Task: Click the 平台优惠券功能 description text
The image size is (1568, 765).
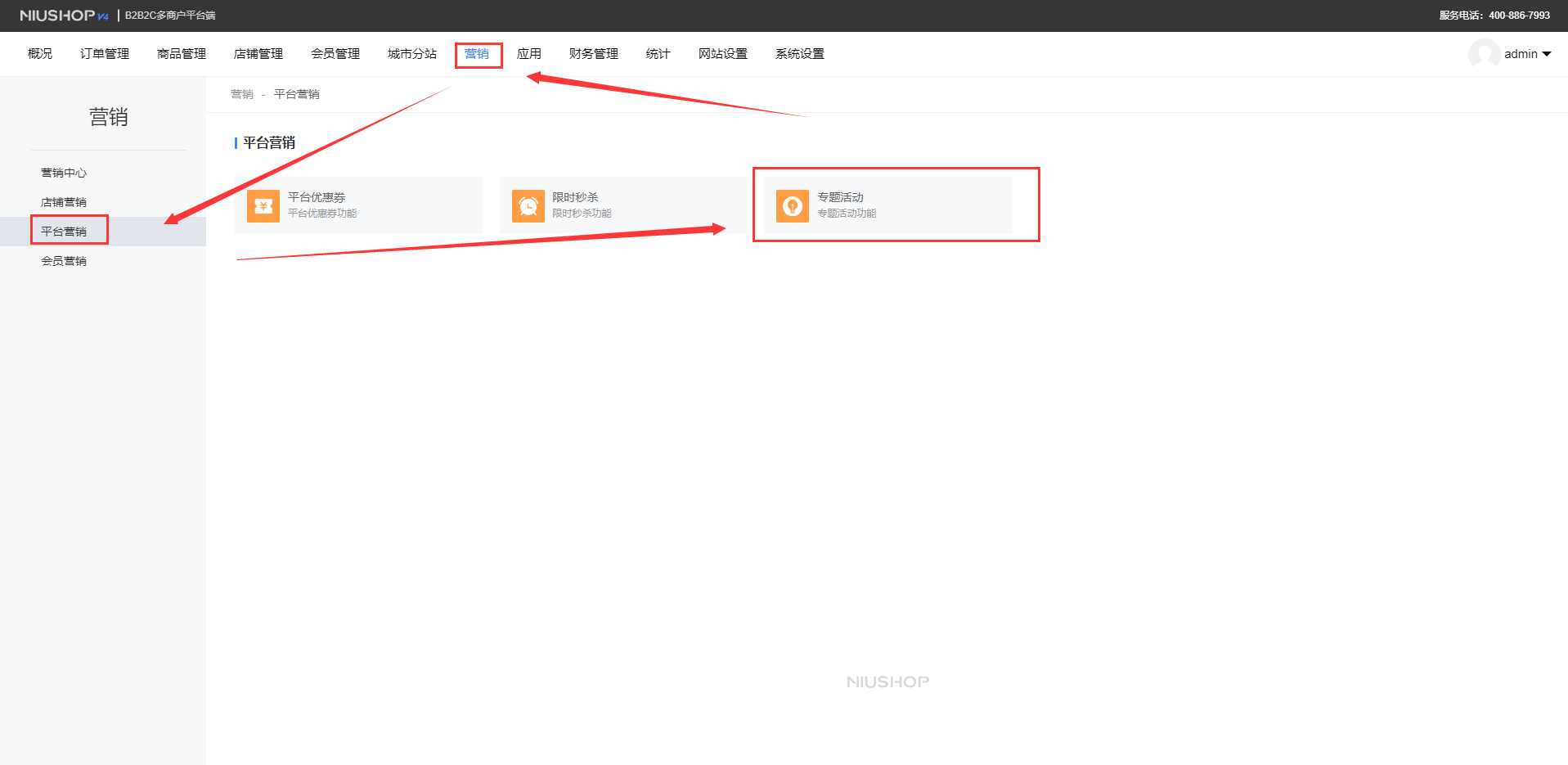Action: click(x=322, y=214)
